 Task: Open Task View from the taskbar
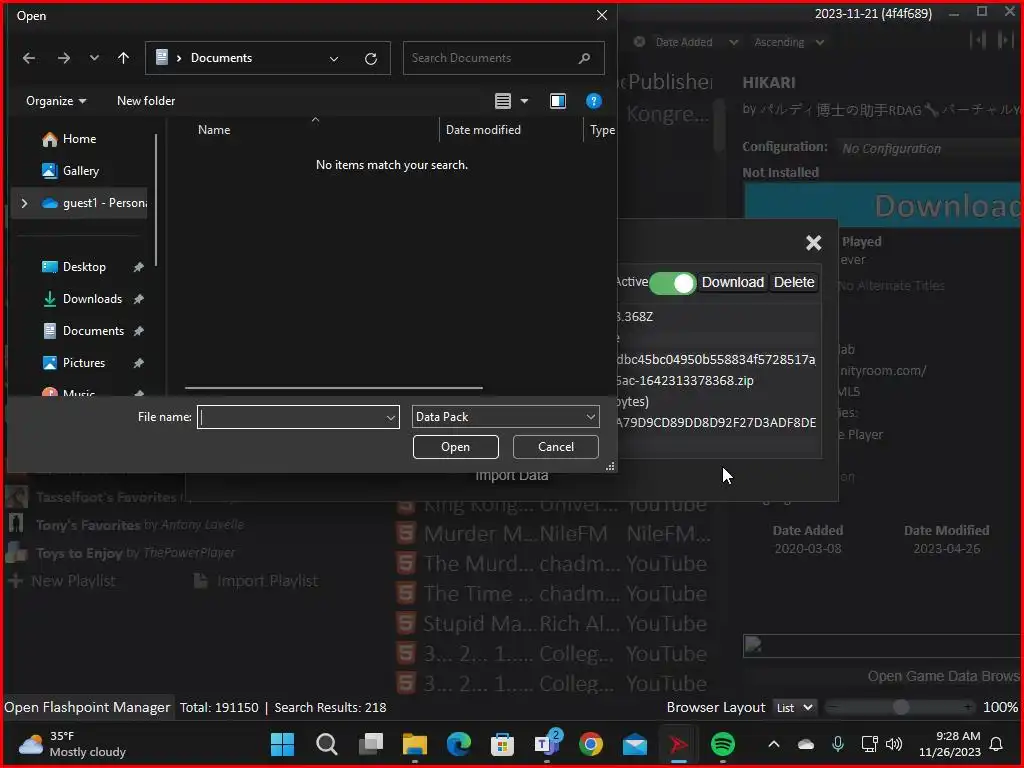(x=371, y=744)
